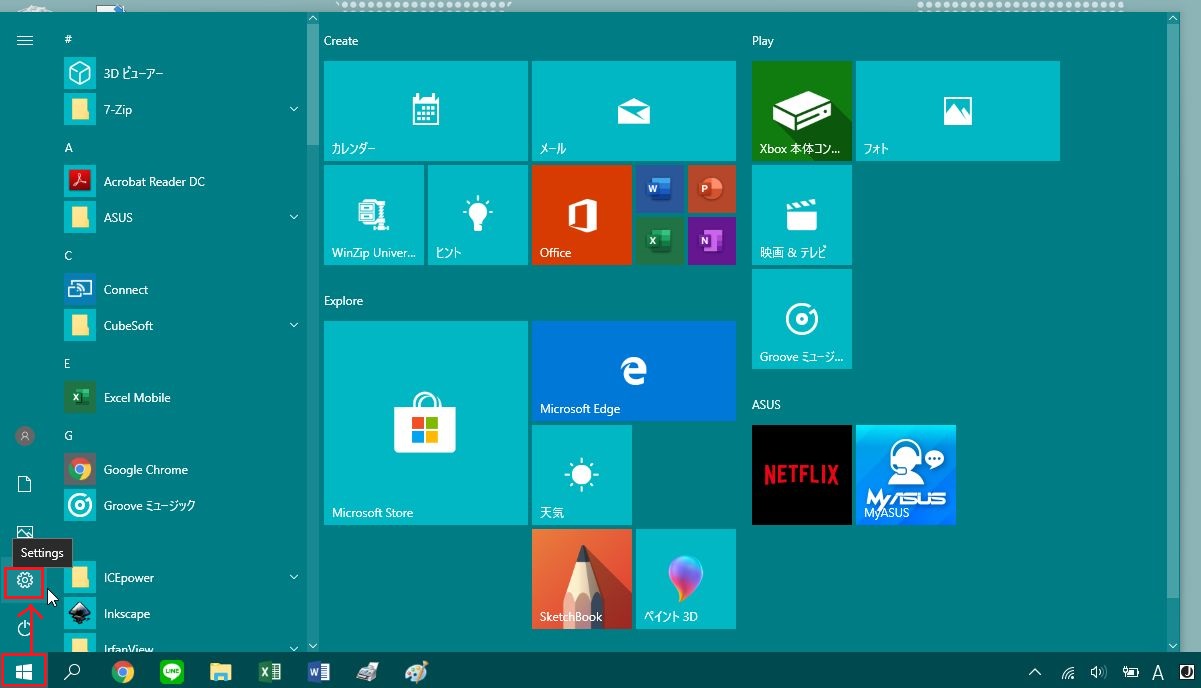
Task: Click the Power icon in Start rail
Action: 25,627
